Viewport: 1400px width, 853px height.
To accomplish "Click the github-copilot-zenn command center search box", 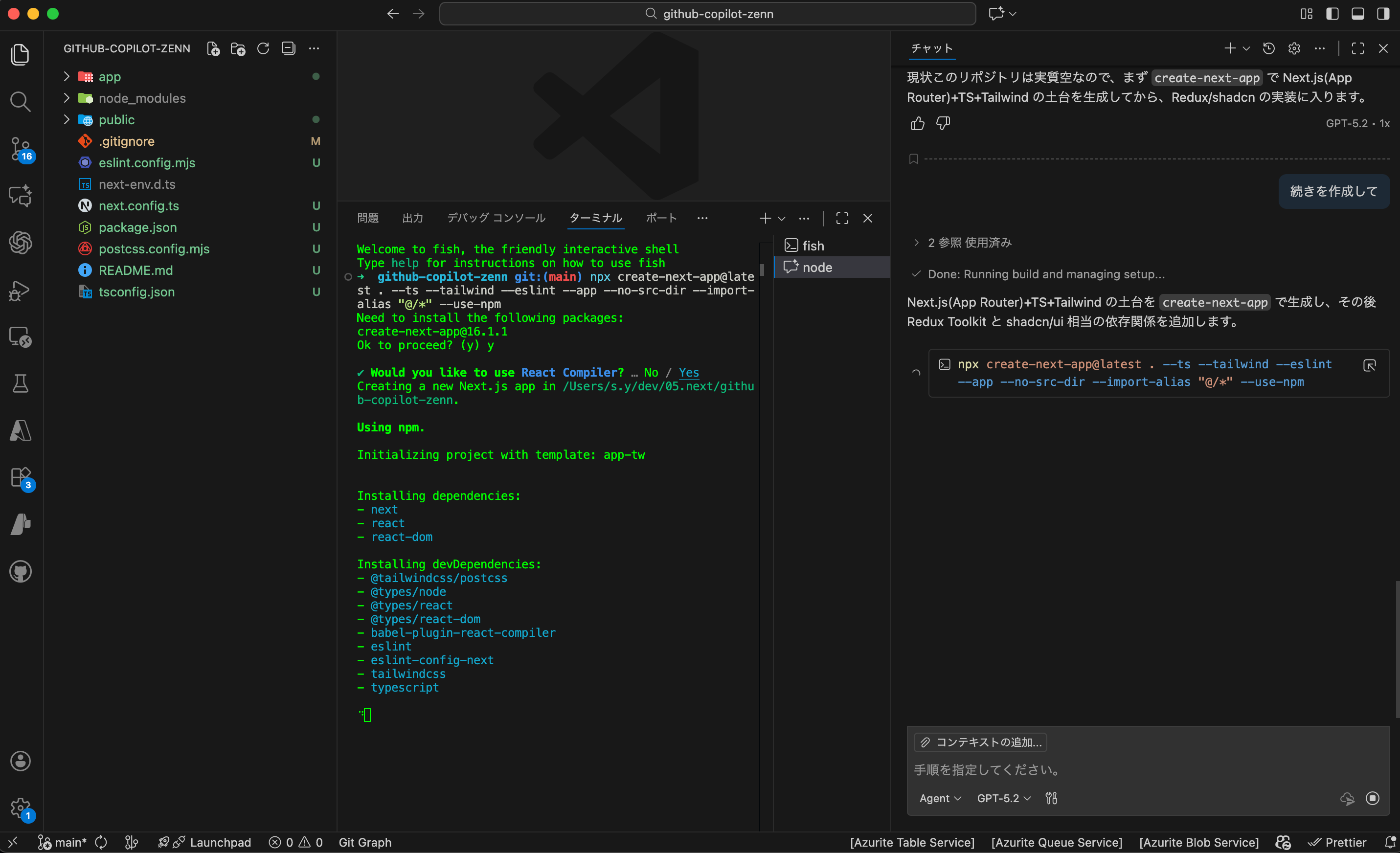I will click(x=707, y=14).
